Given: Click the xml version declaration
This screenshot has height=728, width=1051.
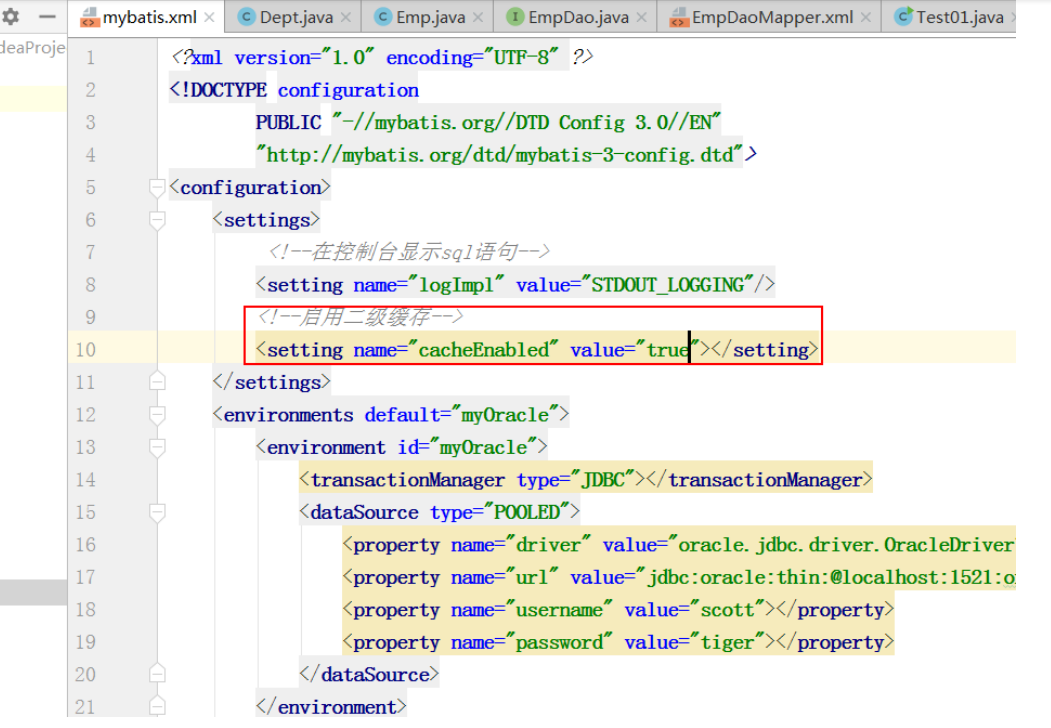Looking at the screenshot, I should pos(382,58).
